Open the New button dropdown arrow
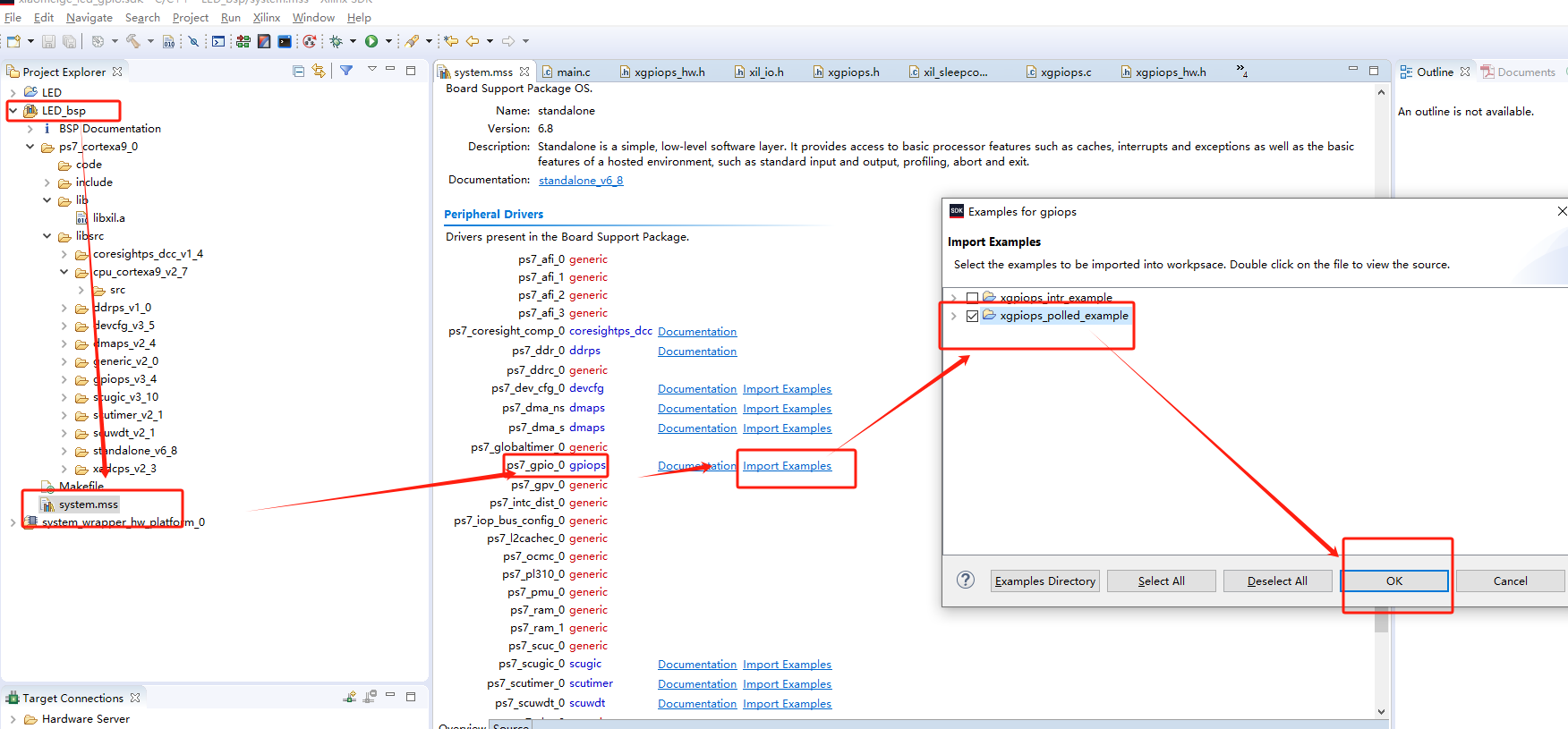The width and height of the screenshot is (1568, 729). pos(30,41)
